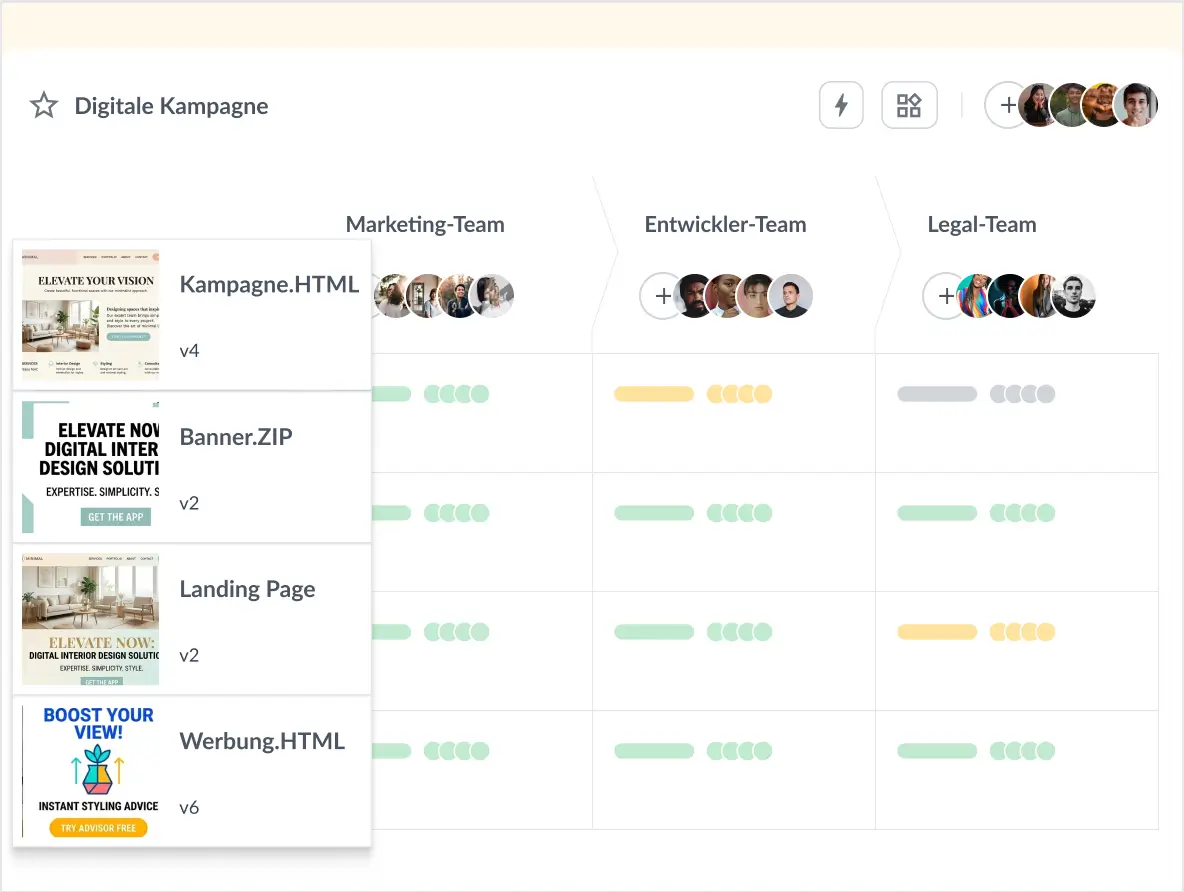Click Digitale Kampagne project title

coord(171,106)
